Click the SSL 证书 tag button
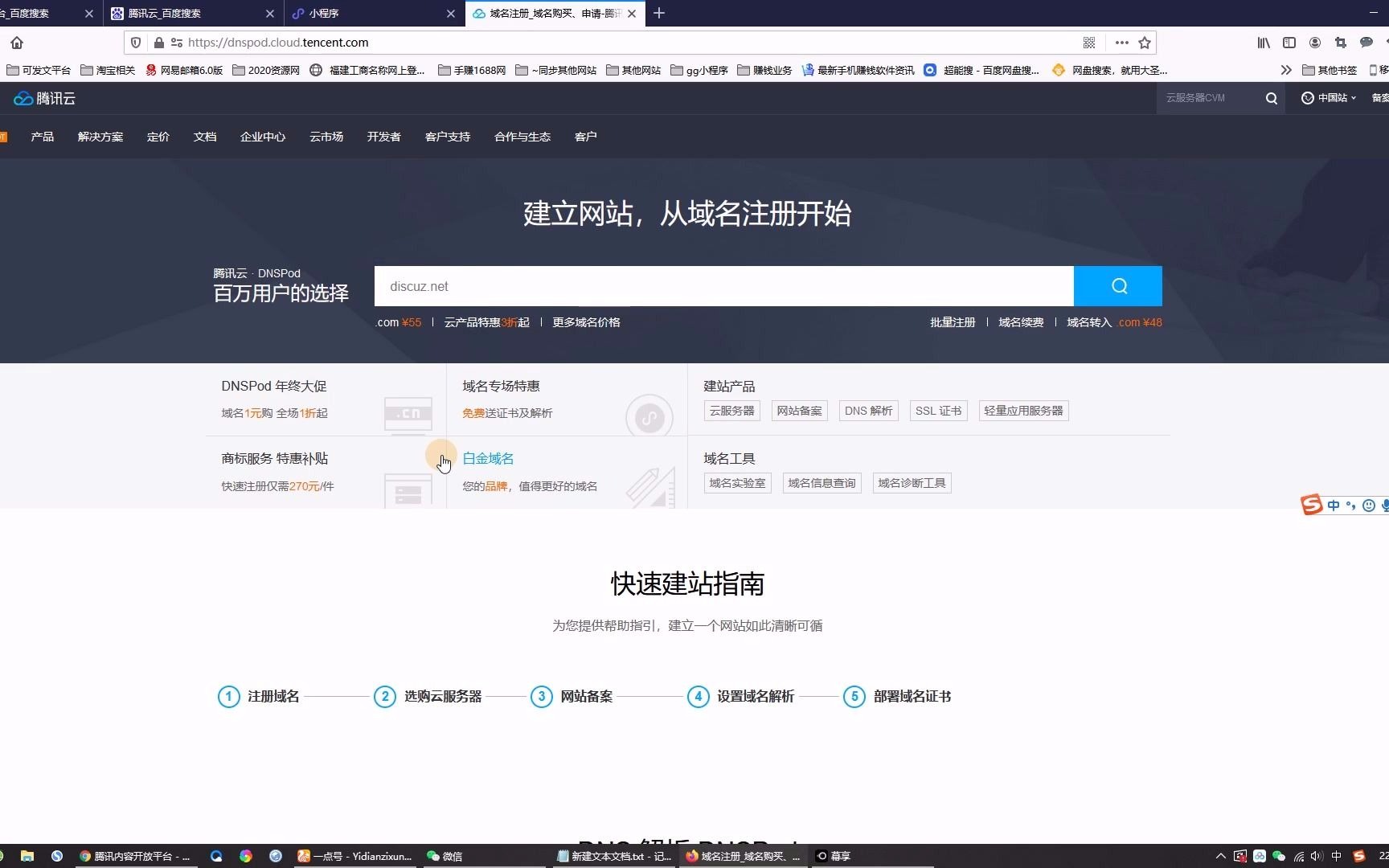This screenshot has width=1389, height=868. (x=938, y=411)
